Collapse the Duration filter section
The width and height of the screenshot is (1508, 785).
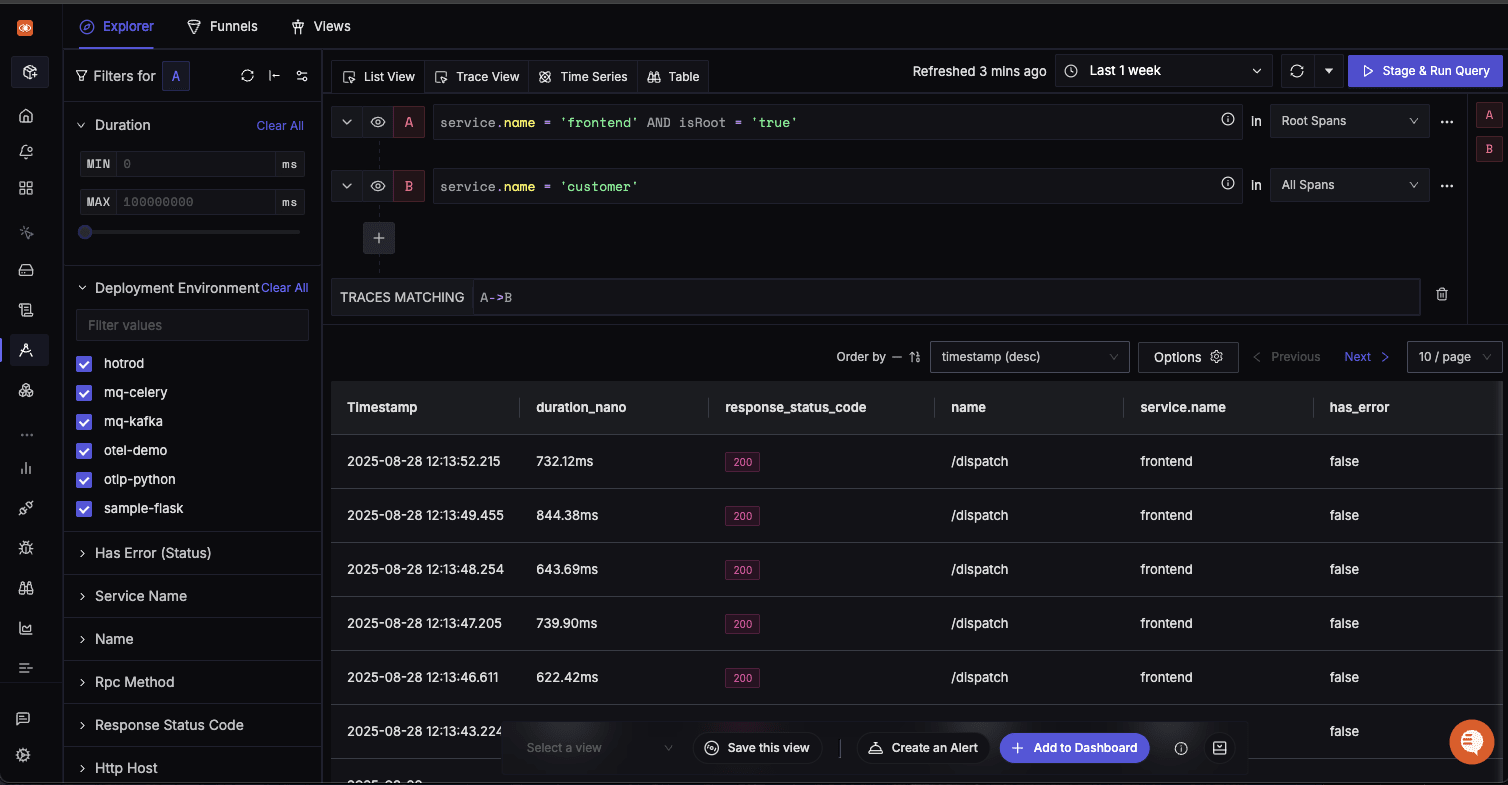[83, 125]
